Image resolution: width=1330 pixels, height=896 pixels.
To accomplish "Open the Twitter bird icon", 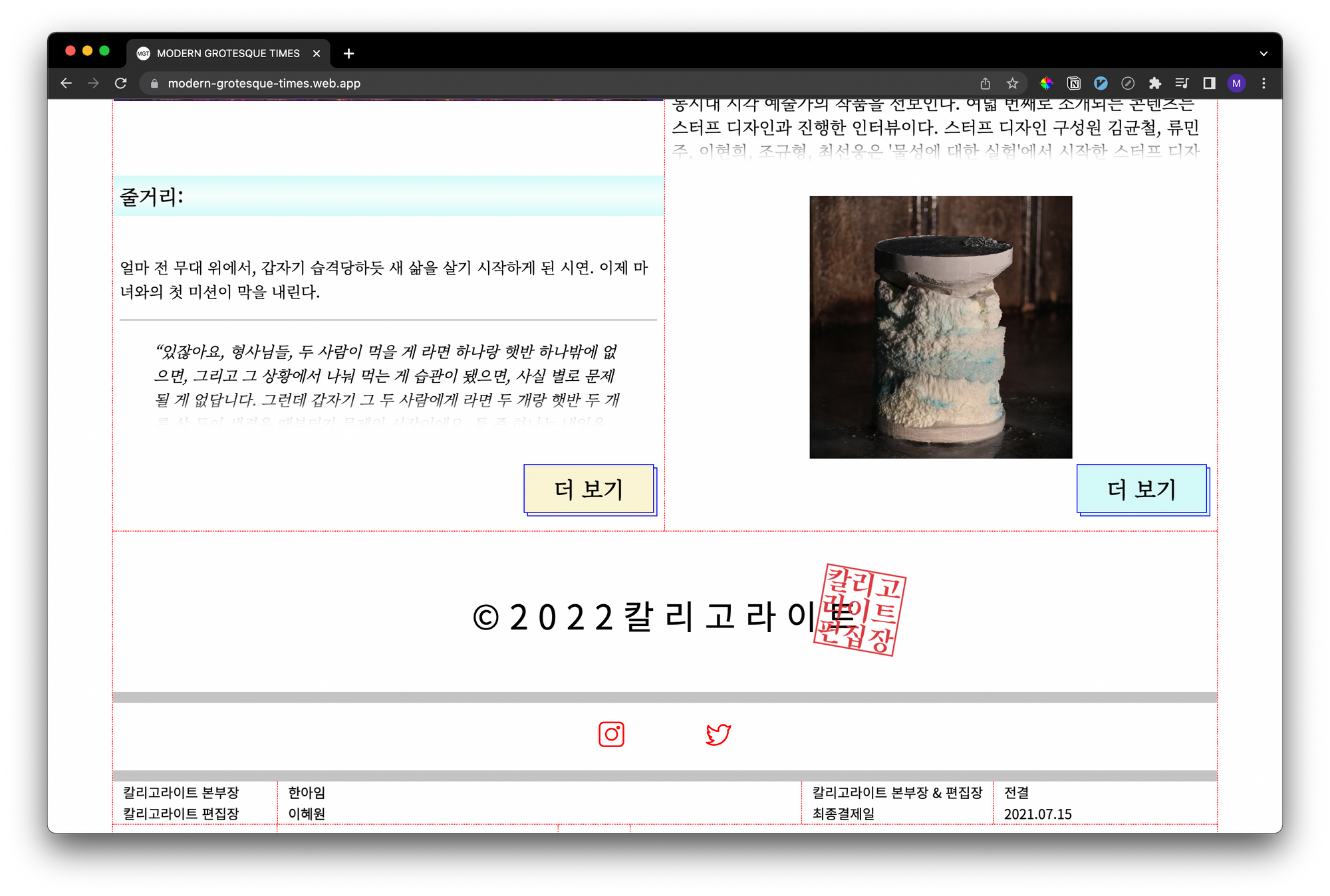I will pyautogui.click(x=718, y=734).
